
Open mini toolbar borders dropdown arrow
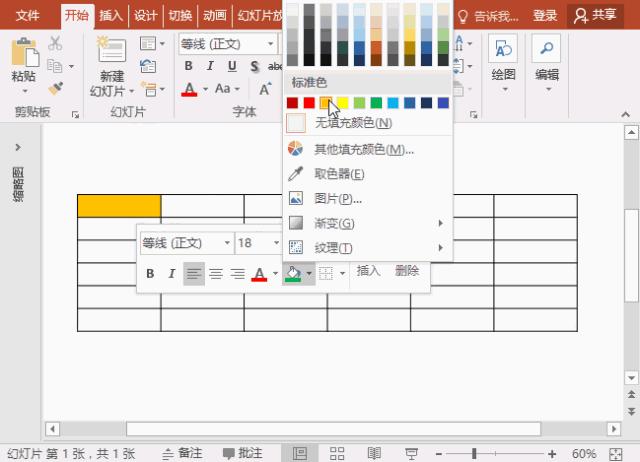(x=342, y=273)
